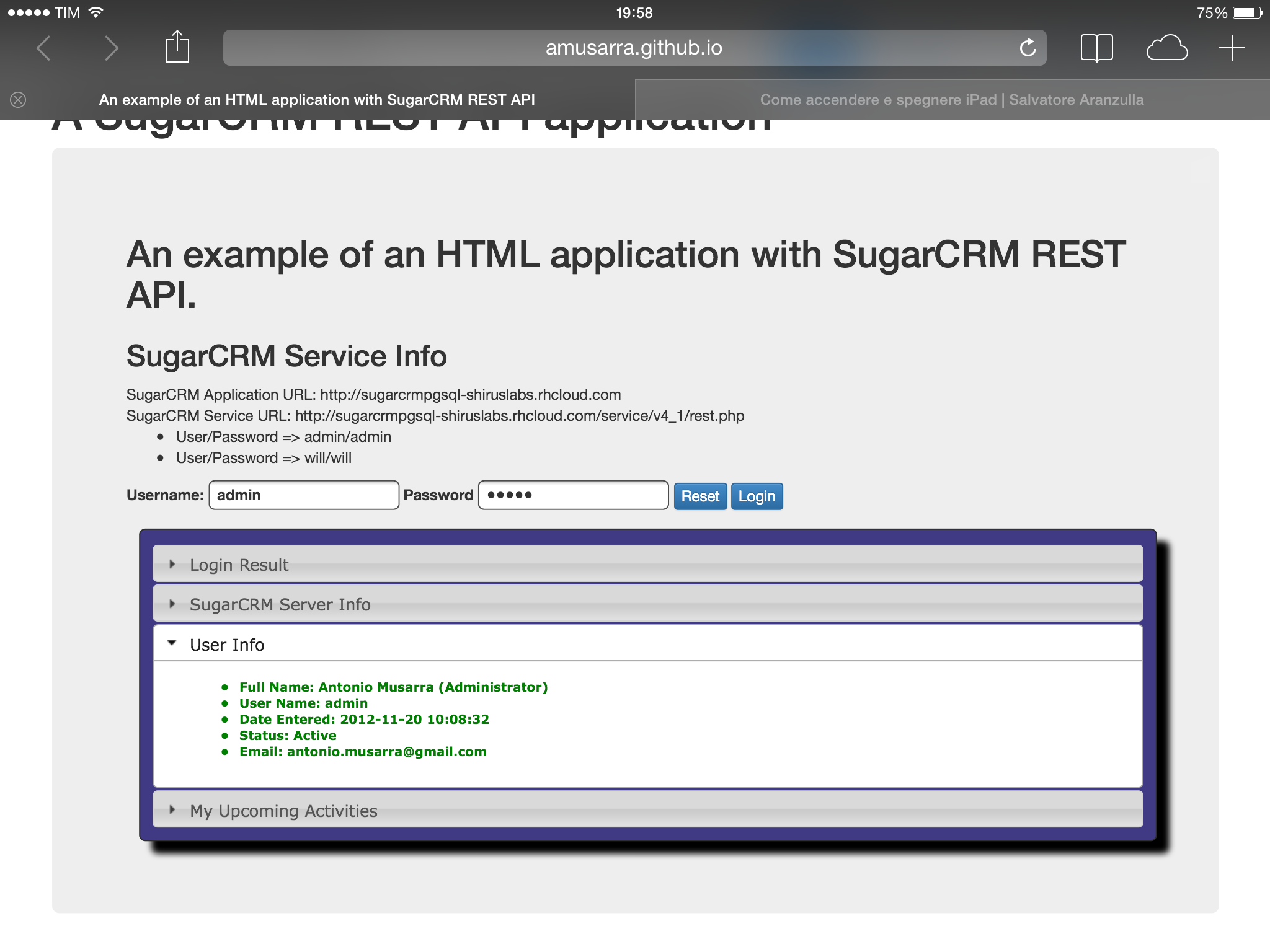Expand the SugarCRM Server Info section
Image resolution: width=1270 pixels, height=952 pixels.
(647, 604)
